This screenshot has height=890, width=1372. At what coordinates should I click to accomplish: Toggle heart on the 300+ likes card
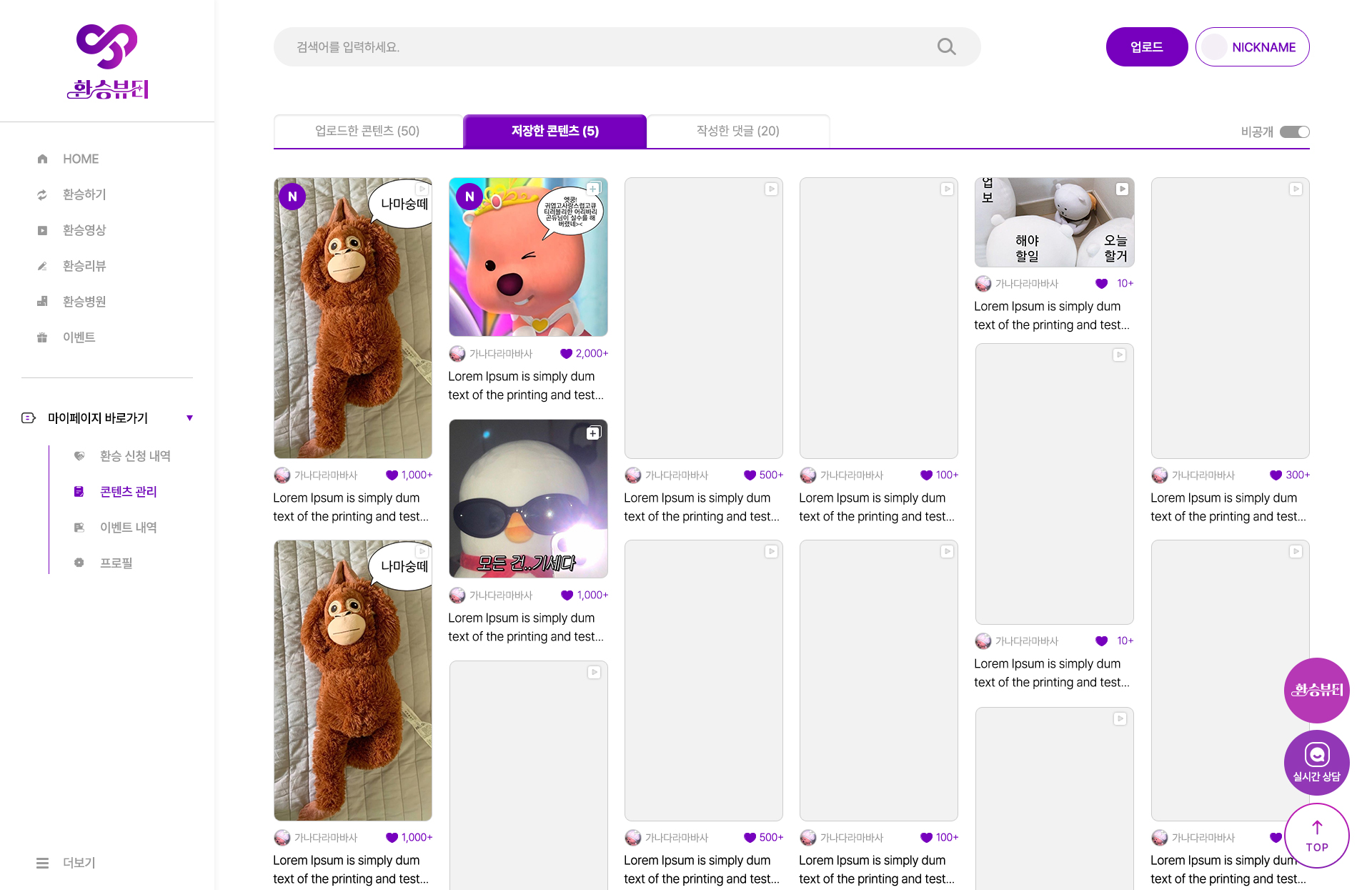[1276, 475]
